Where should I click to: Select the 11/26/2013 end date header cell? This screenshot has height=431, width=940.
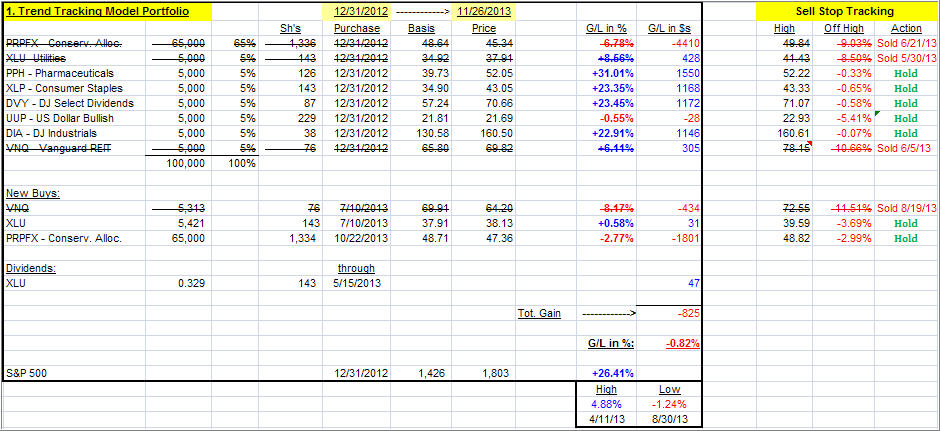point(484,11)
